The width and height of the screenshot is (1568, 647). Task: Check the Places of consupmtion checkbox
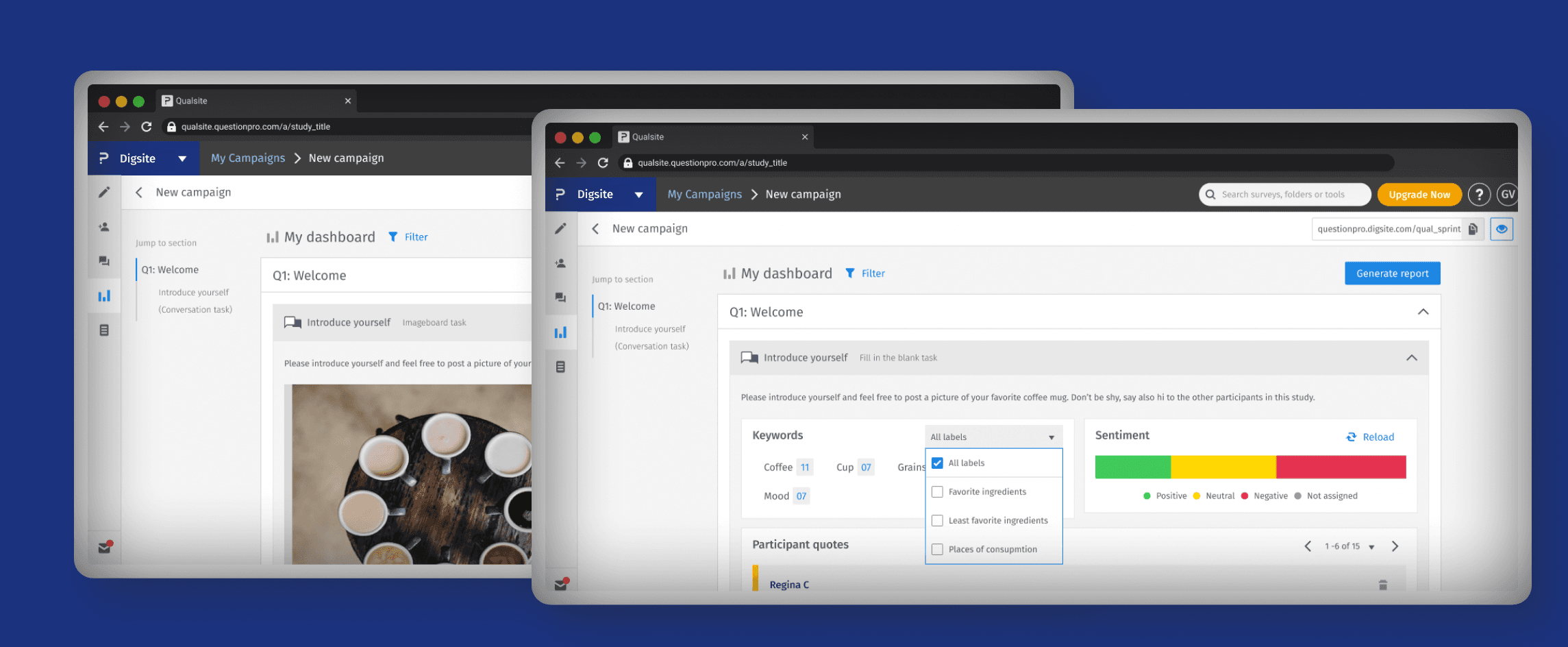[937, 550]
